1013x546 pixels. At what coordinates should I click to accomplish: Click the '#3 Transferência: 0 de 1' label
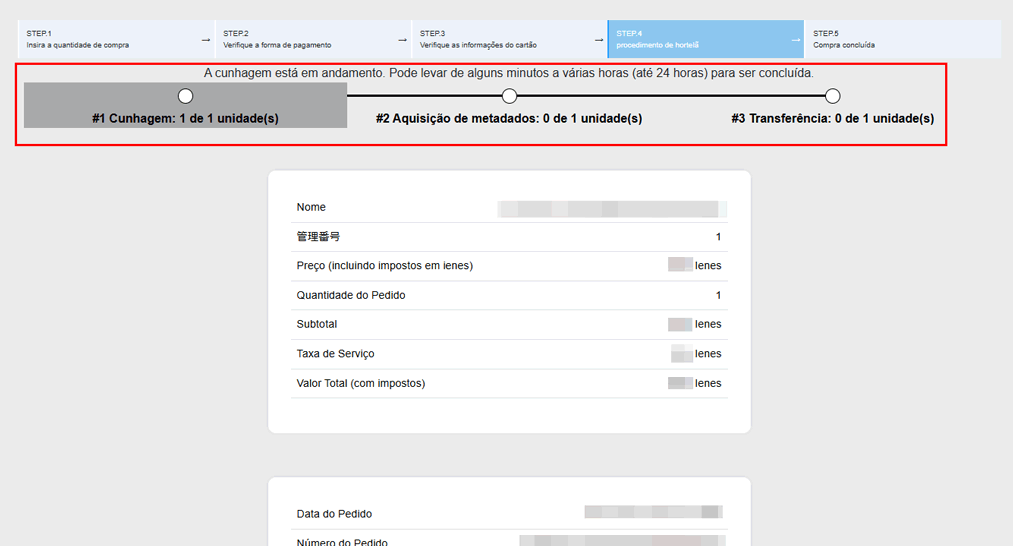(x=832, y=118)
